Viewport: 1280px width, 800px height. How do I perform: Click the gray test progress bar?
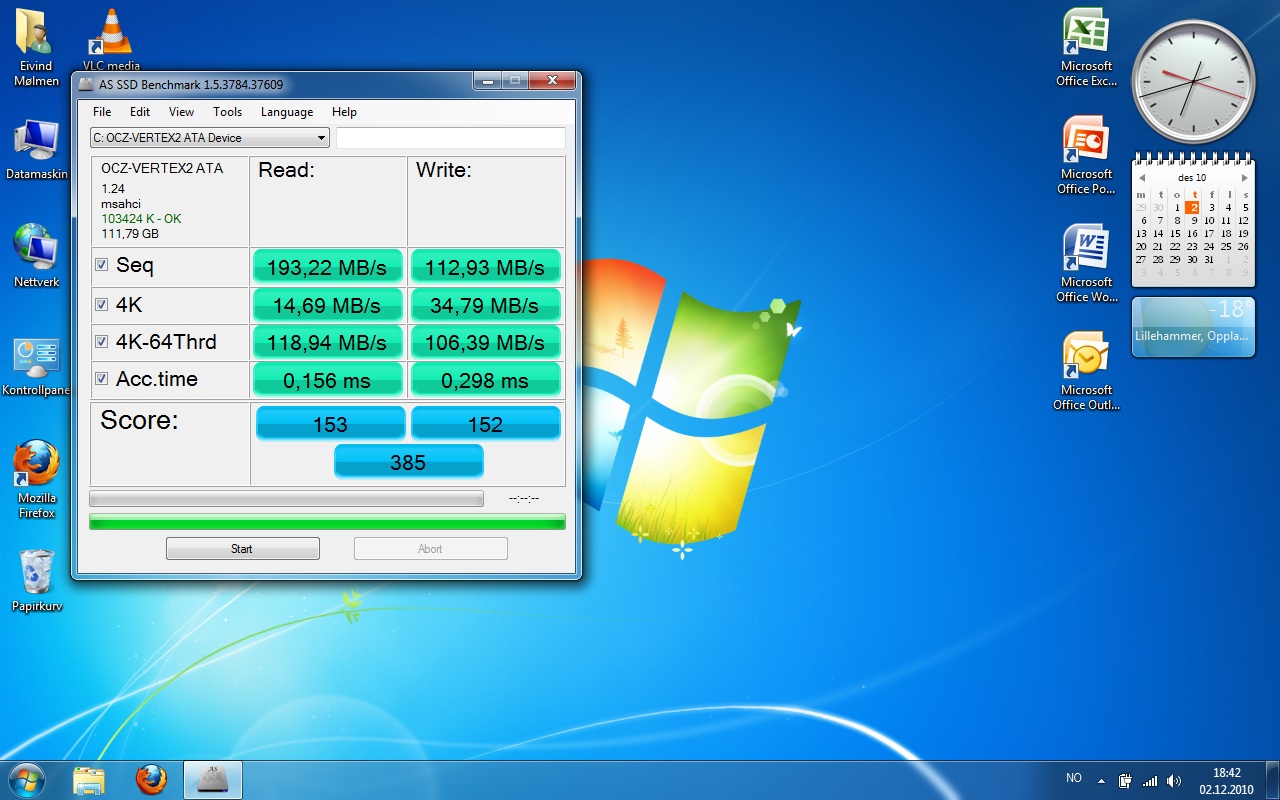pyautogui.click(x=286, y=498)
